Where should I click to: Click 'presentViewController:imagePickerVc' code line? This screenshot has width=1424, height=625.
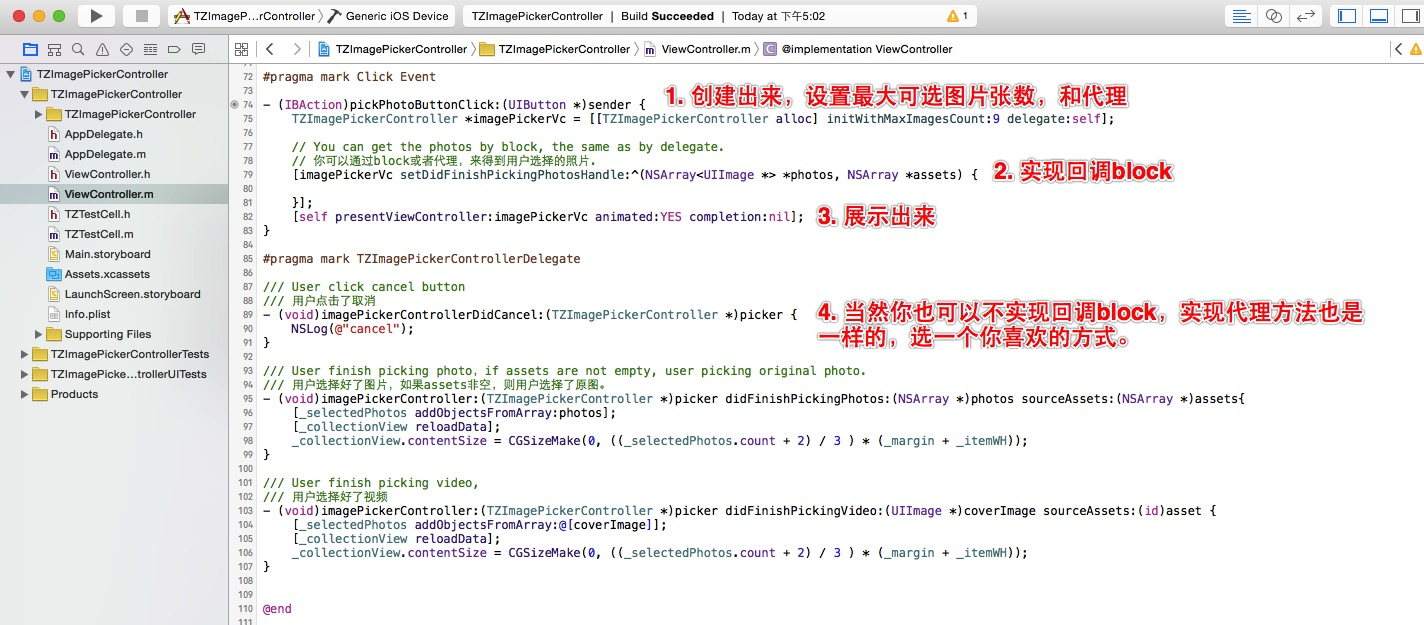548,216
